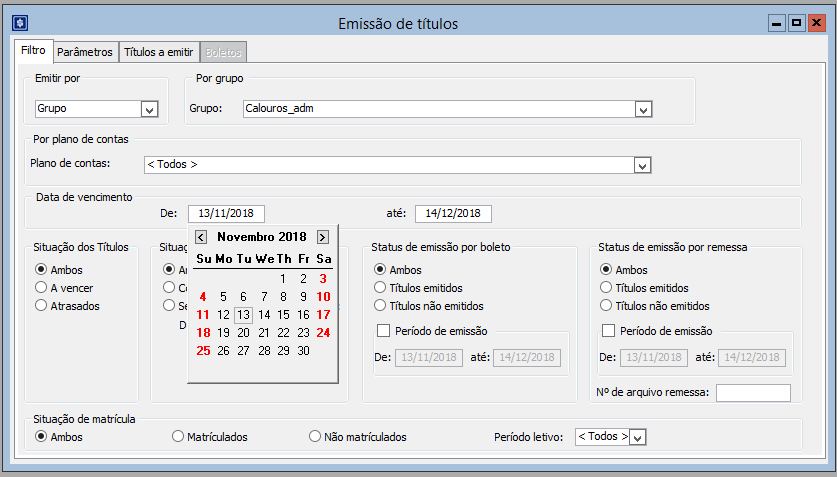Enable Período de emissão for boleto
The width and height of the screenshot is (837, 477).
point(383,331)
